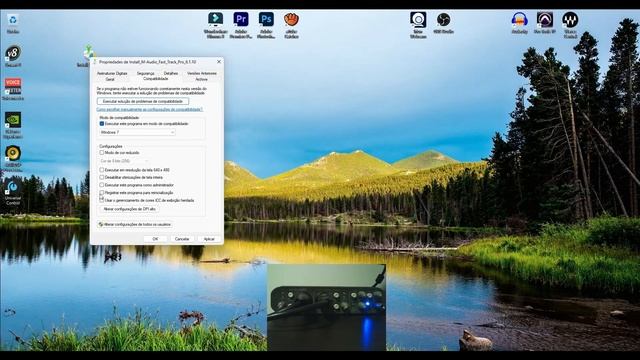Open the webcam application desktop icon

click(418, 25)
